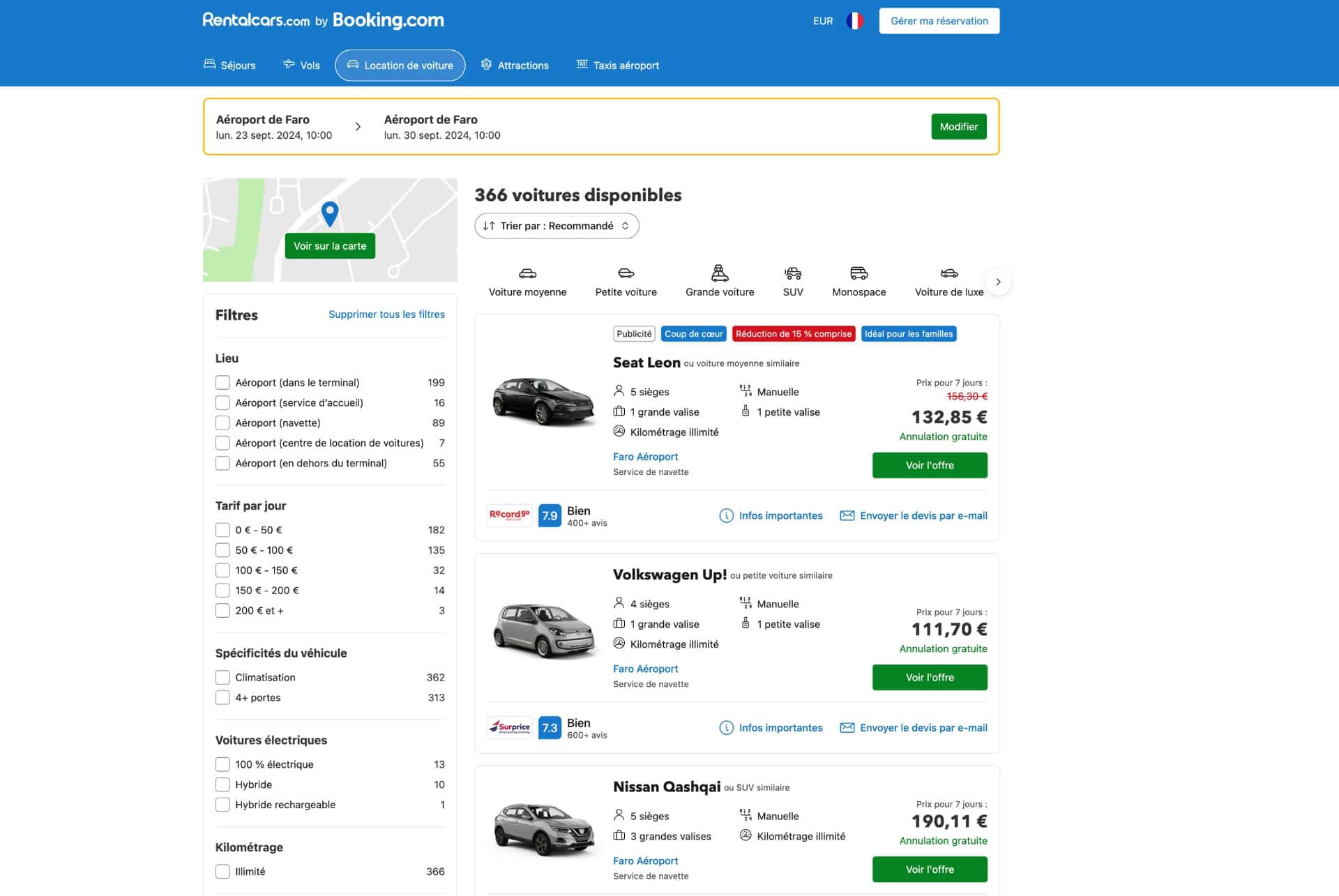Enable the Climatisation filter
Screen dimensions: 1339x896
point(222,678)
